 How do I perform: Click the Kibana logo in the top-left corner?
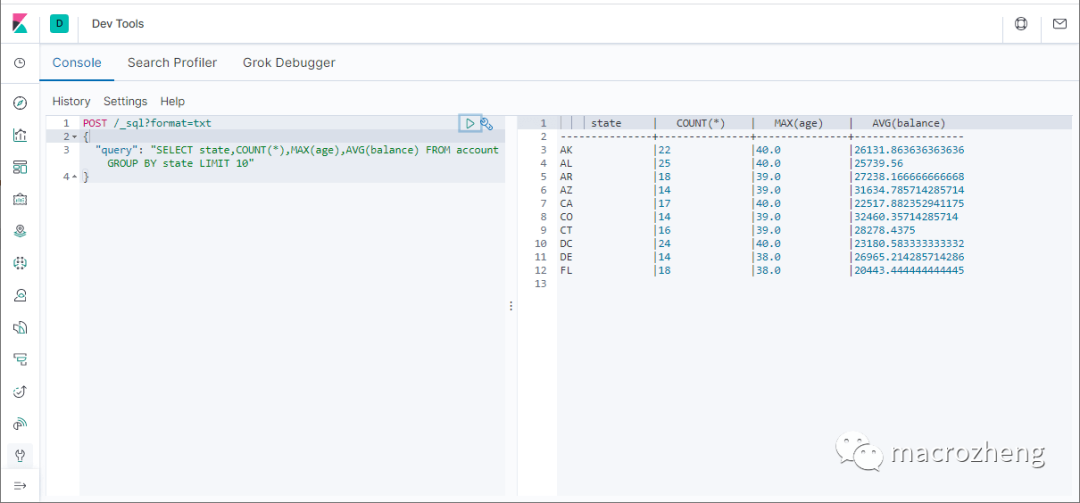pos(20,23)
